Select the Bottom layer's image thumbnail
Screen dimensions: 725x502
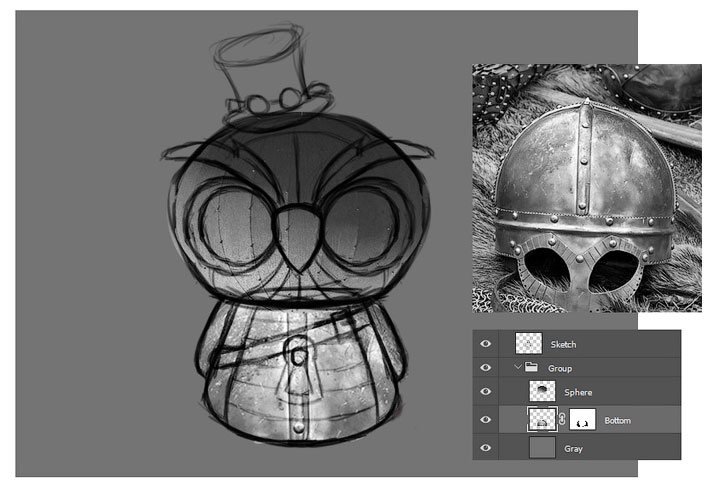[x=542, y=419]
